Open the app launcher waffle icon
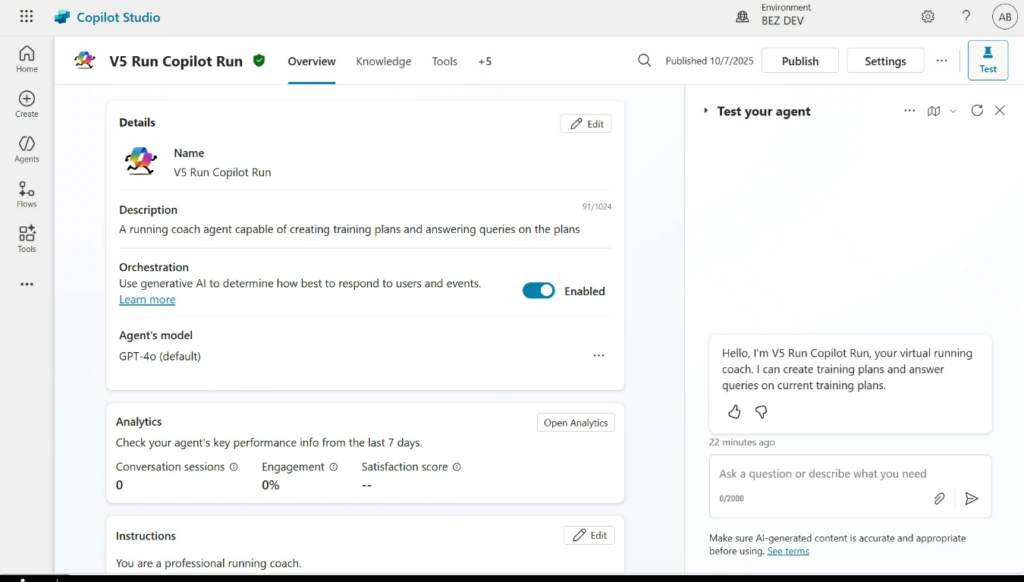This screenshot has height=582, width=1024. pos(27,17)
